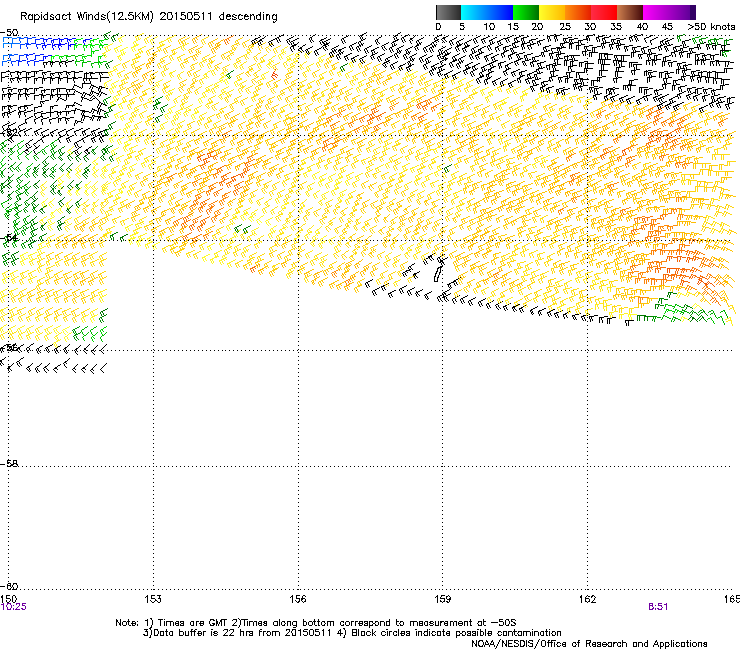Screen dimensions: 740x650
Task: Click the yellow 20-25 knots legend swatch
Action: [552, 12]
